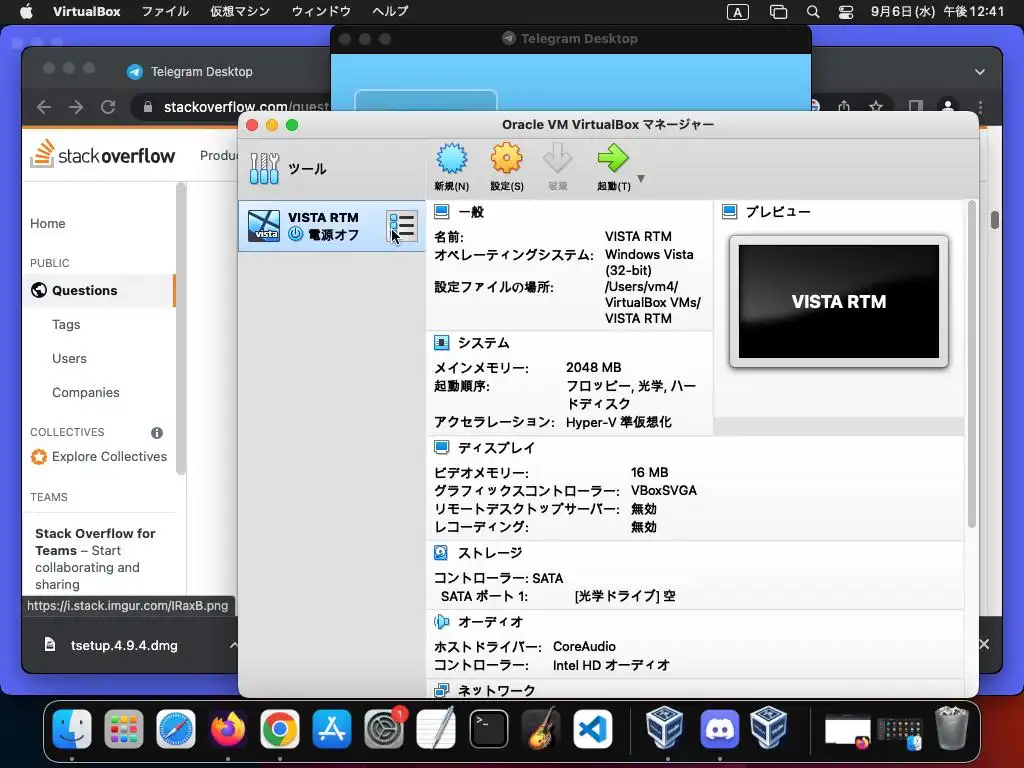The image size is (1024, 768).
Task: Open Finder from the Dock
Action: (x=72, y=729)
